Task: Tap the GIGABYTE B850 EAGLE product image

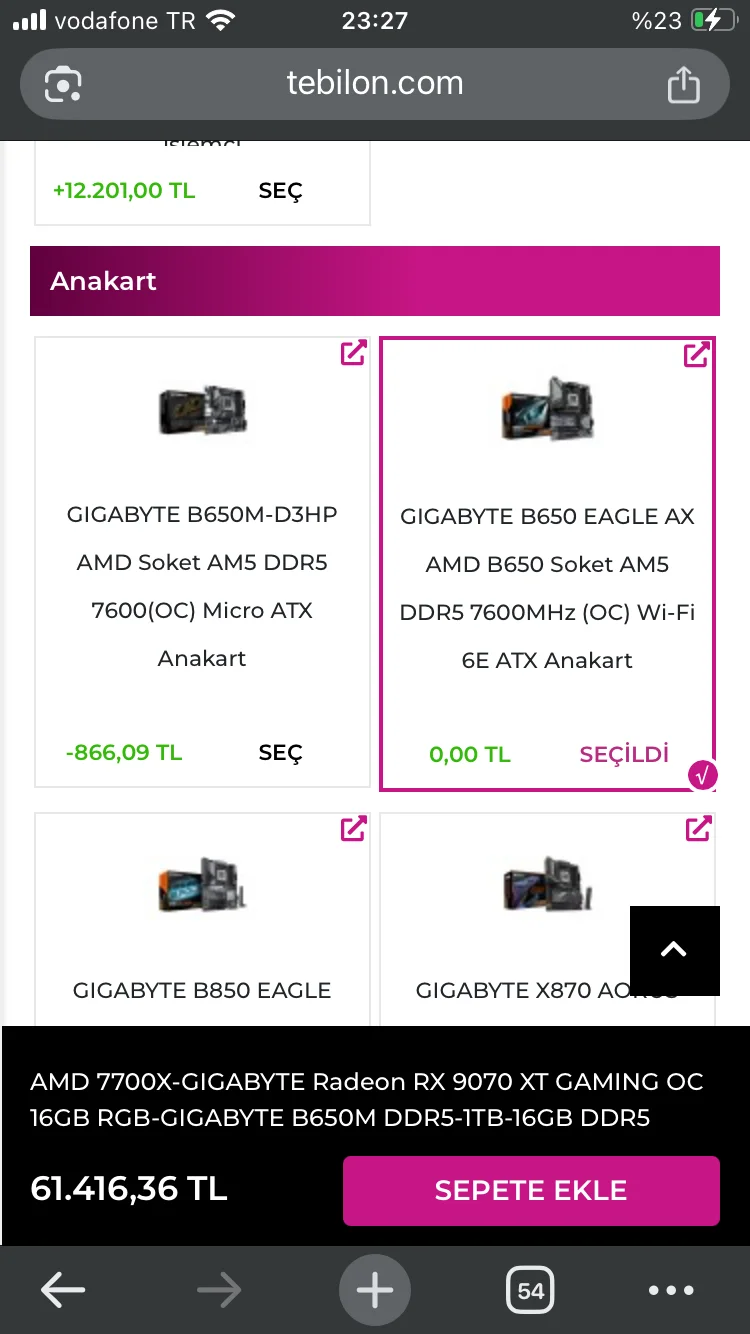Action: pyautogui.click(x=203, y=886)
